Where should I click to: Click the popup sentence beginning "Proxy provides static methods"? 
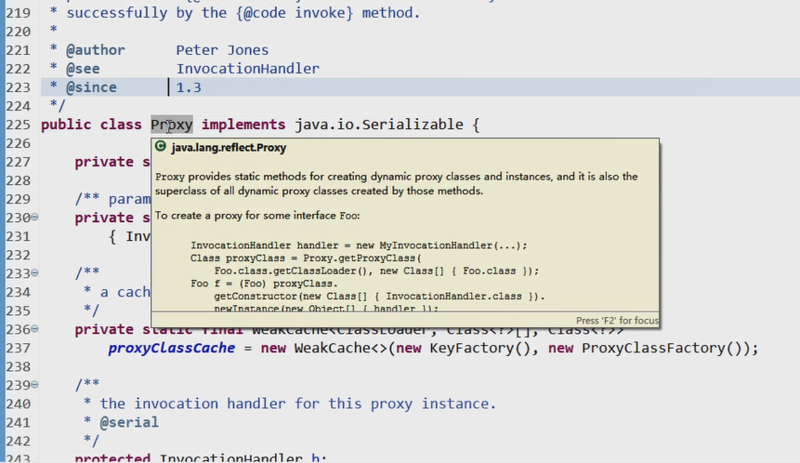[396, 184]
